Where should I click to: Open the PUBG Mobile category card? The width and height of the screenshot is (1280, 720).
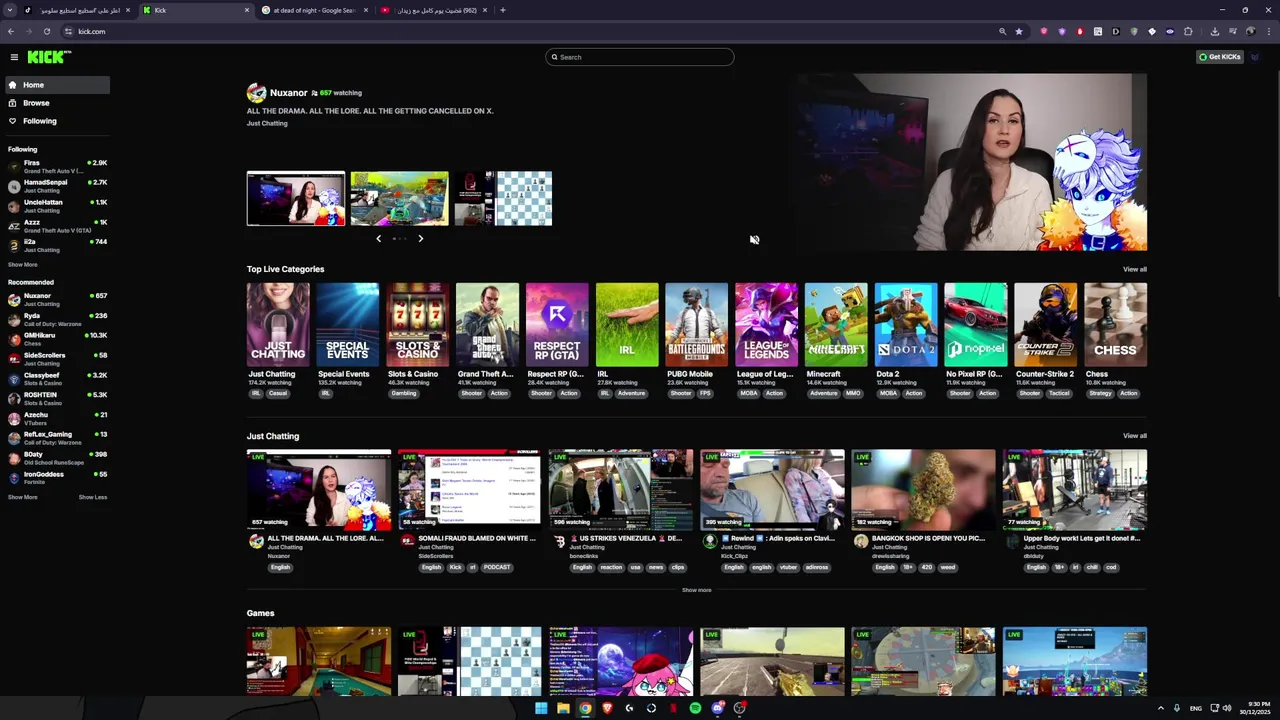(x=696, y=324)
